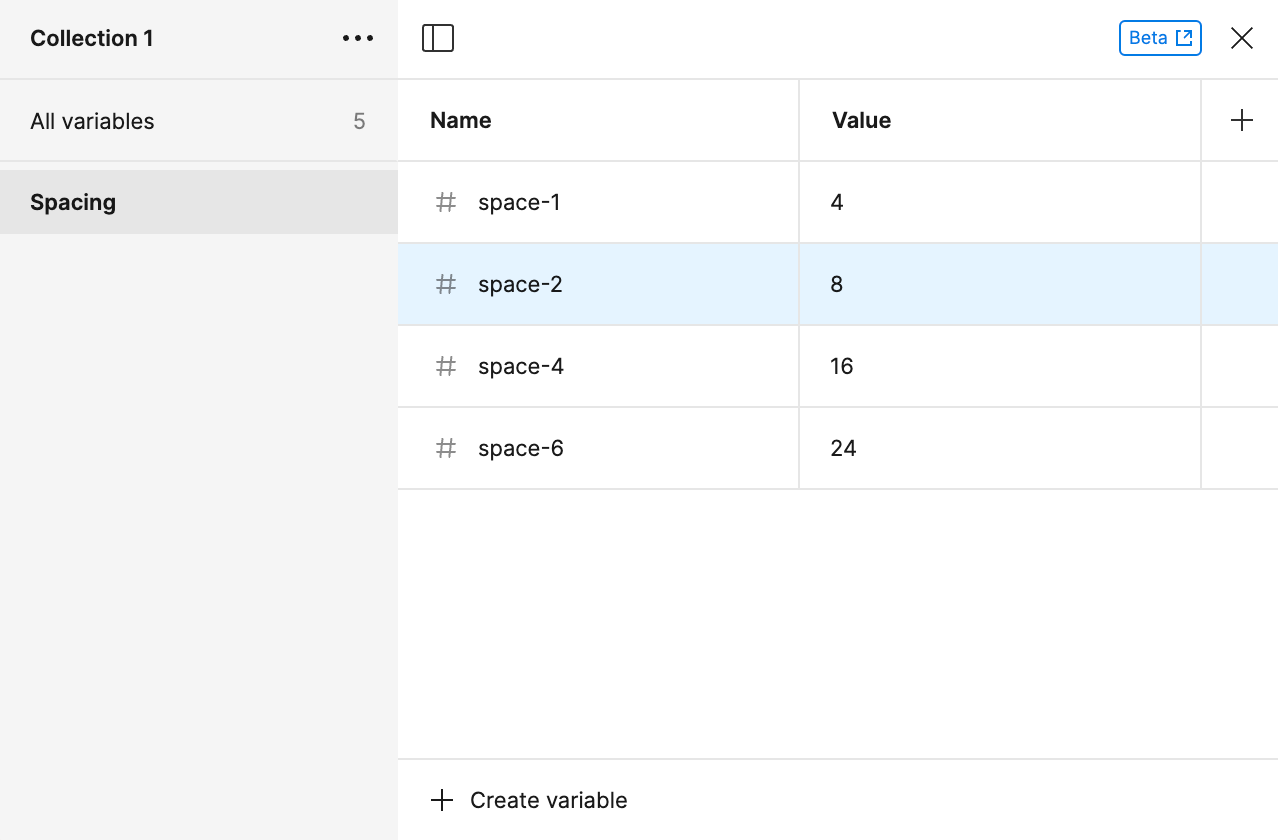This screenshot has width=1278, height=840.
Task: Select All variables in the sidebar
Action: 93,120
